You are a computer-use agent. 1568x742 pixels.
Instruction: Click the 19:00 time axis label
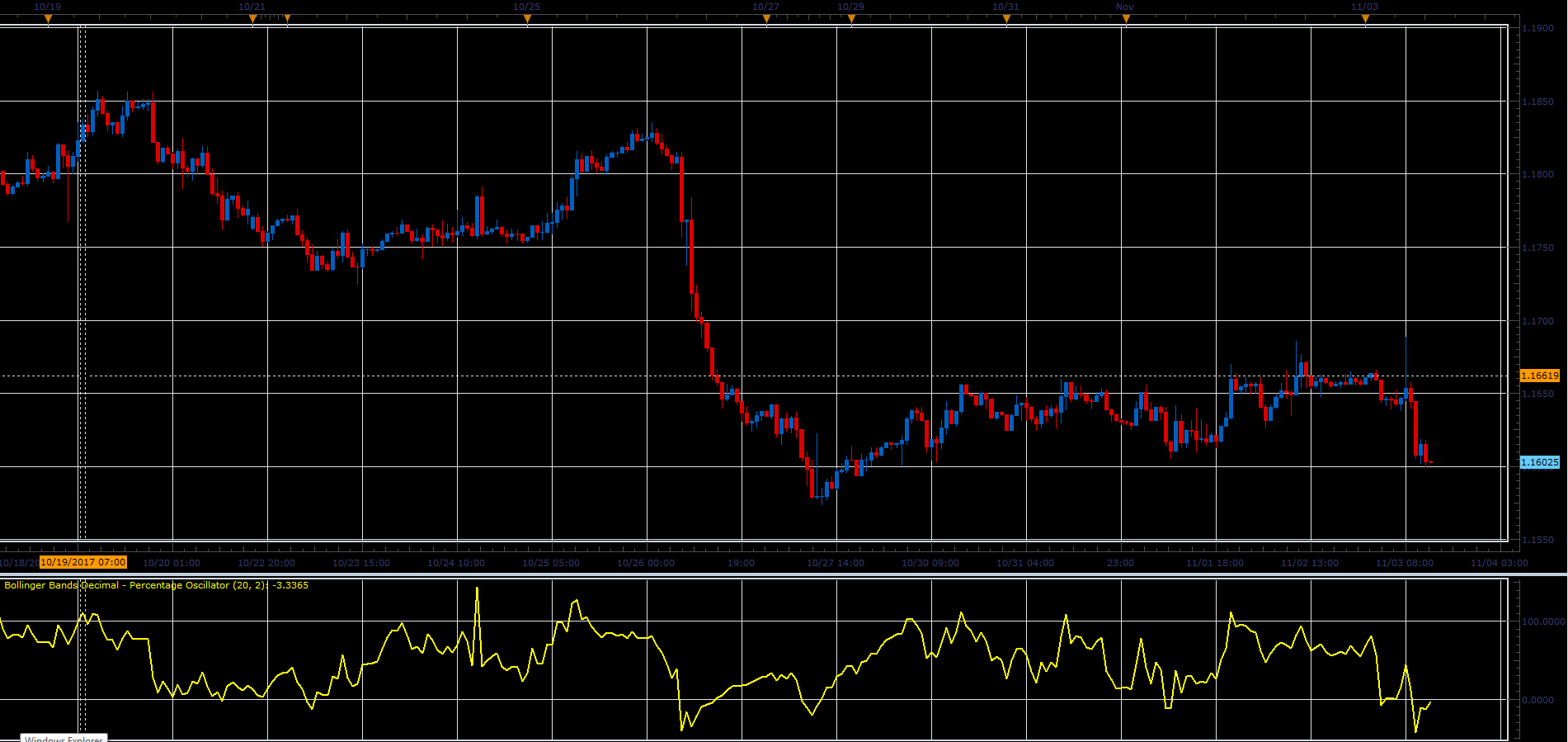click(x=741, y=563)
